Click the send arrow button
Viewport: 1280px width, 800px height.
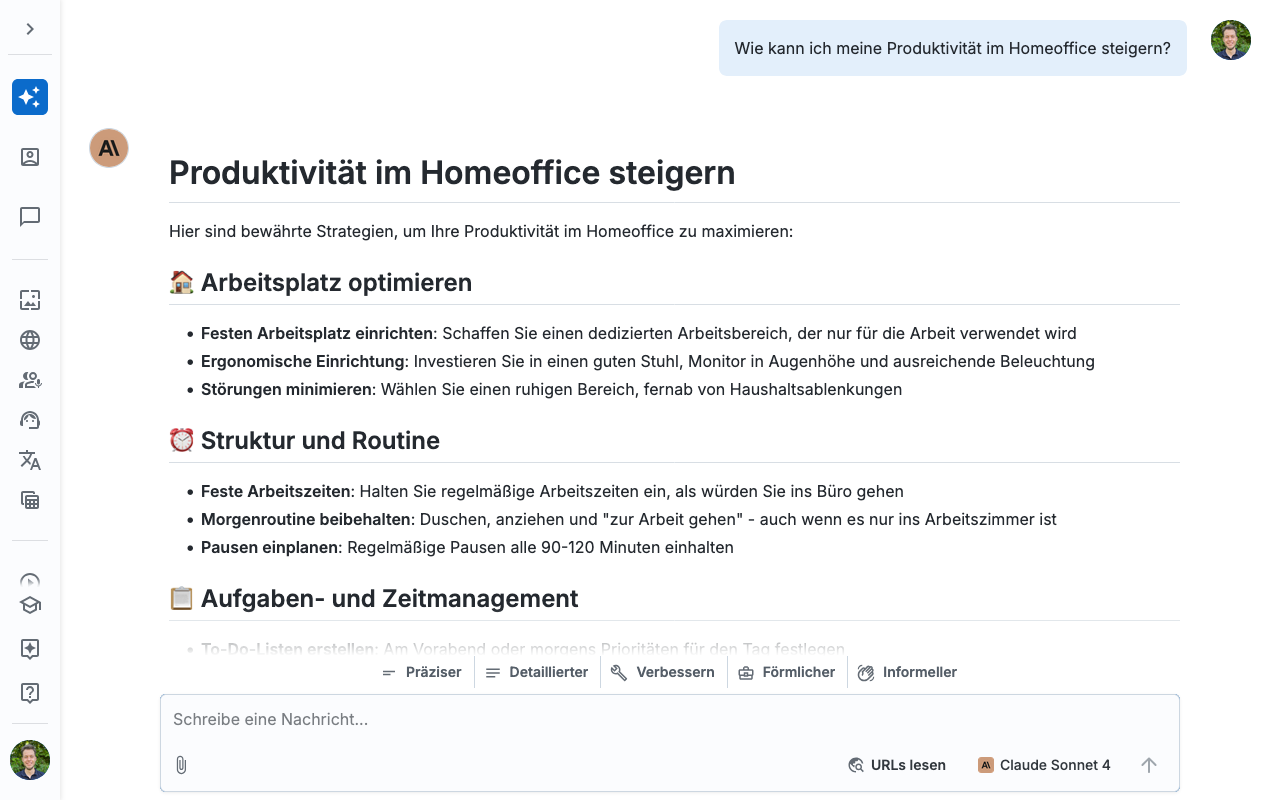pos(1149,765)
